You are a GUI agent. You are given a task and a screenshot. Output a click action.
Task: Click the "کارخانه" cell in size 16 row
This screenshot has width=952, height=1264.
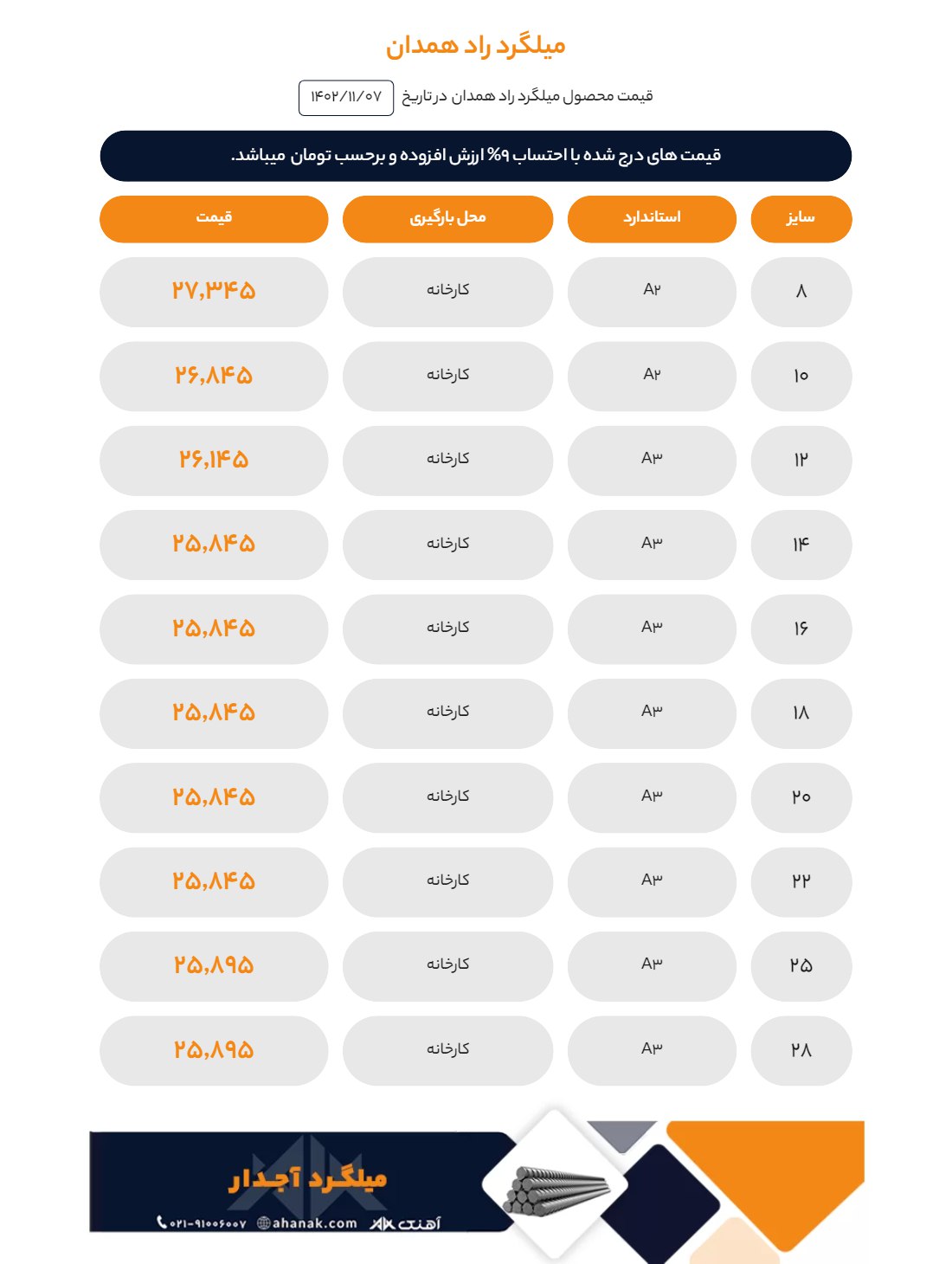tap(447, 628)
